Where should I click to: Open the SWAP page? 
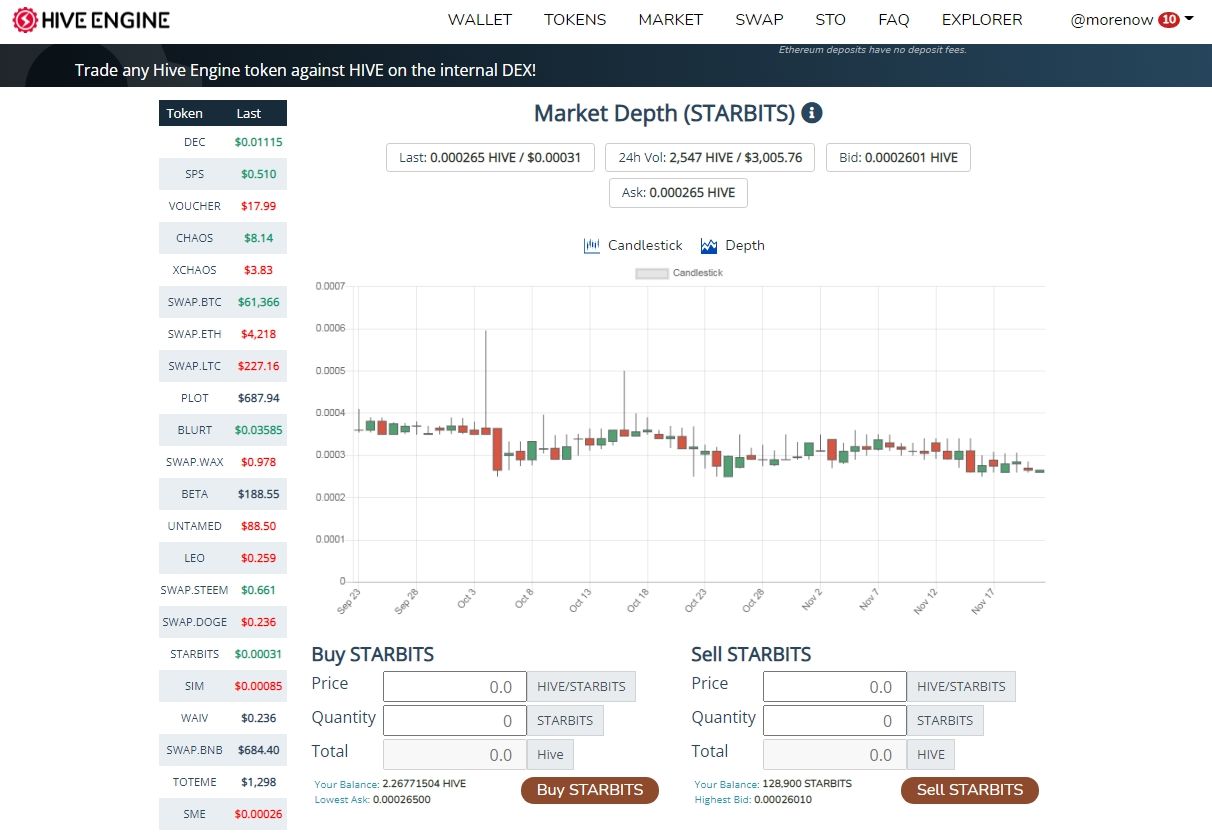(x=760, y=20)
